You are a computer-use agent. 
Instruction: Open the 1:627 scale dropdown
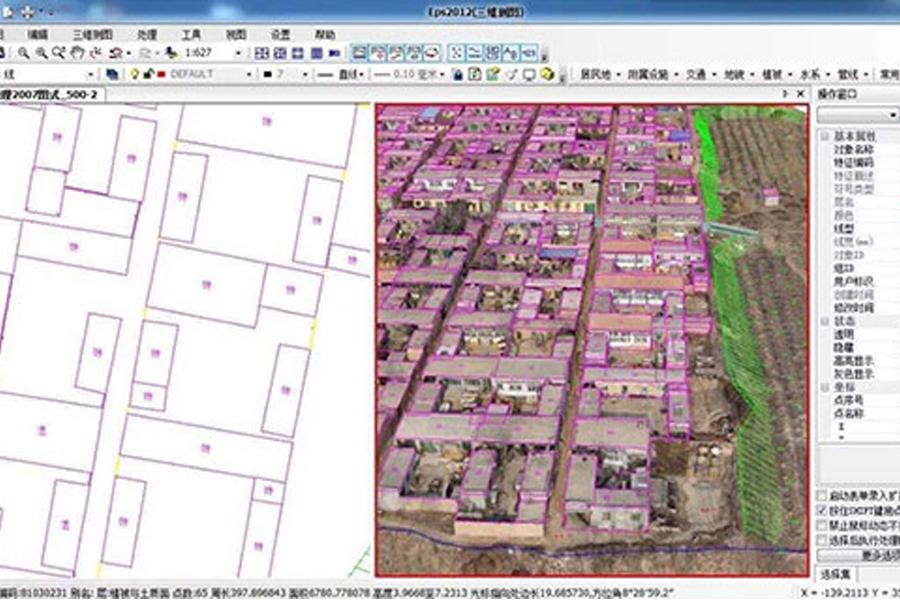pos(240,53)
